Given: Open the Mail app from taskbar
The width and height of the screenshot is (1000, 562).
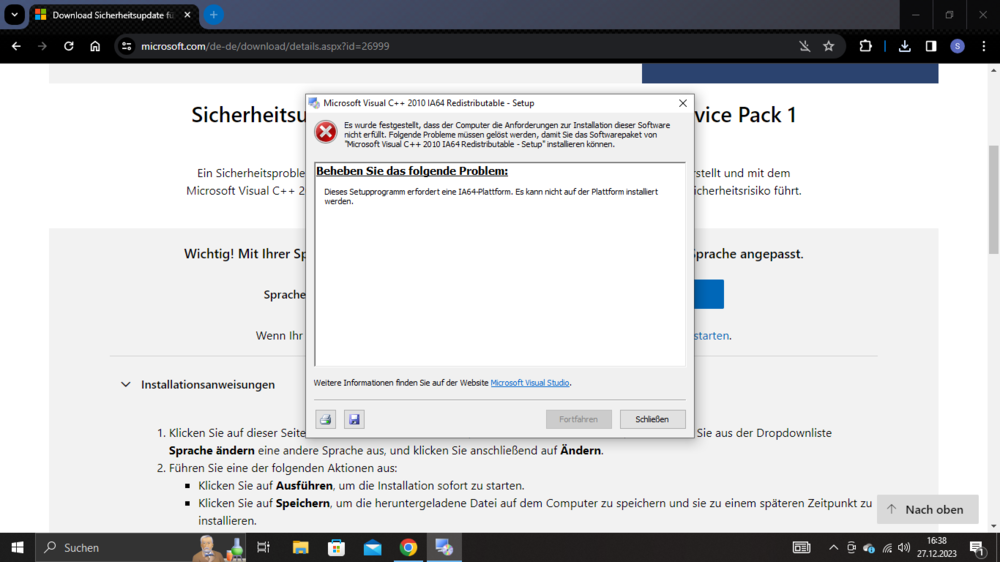Looking at the screenshot, I should (x=372, y=547).
